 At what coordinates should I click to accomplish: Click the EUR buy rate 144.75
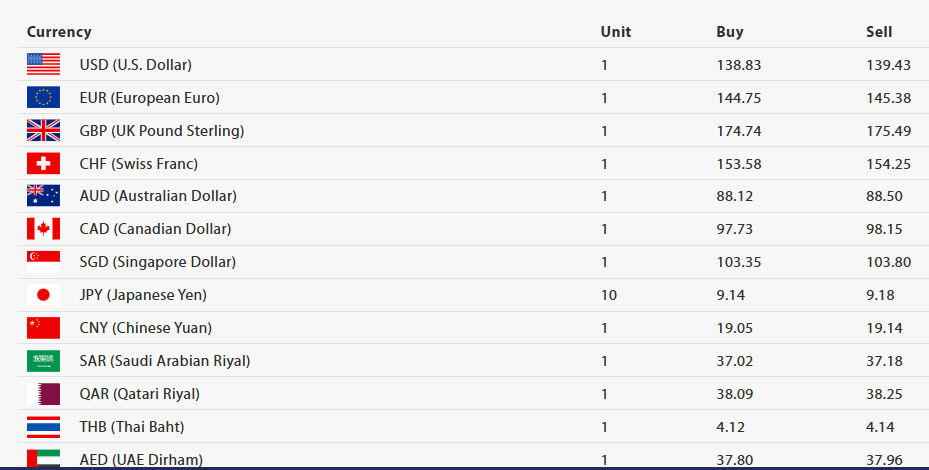point(739,98)
